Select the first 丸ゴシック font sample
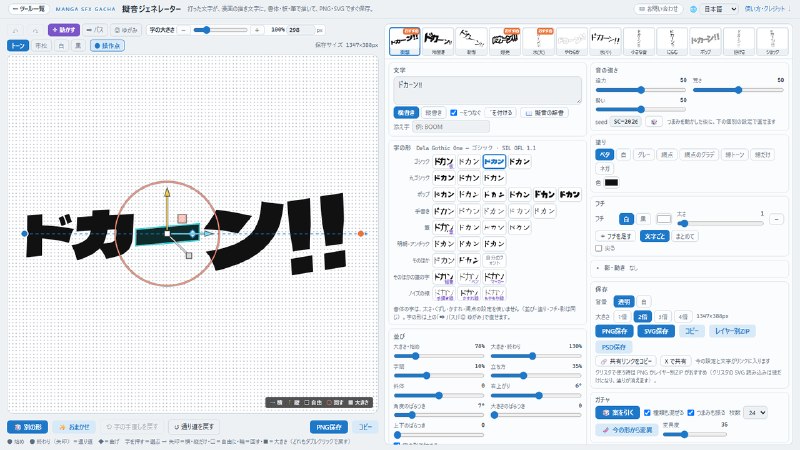 444,178
